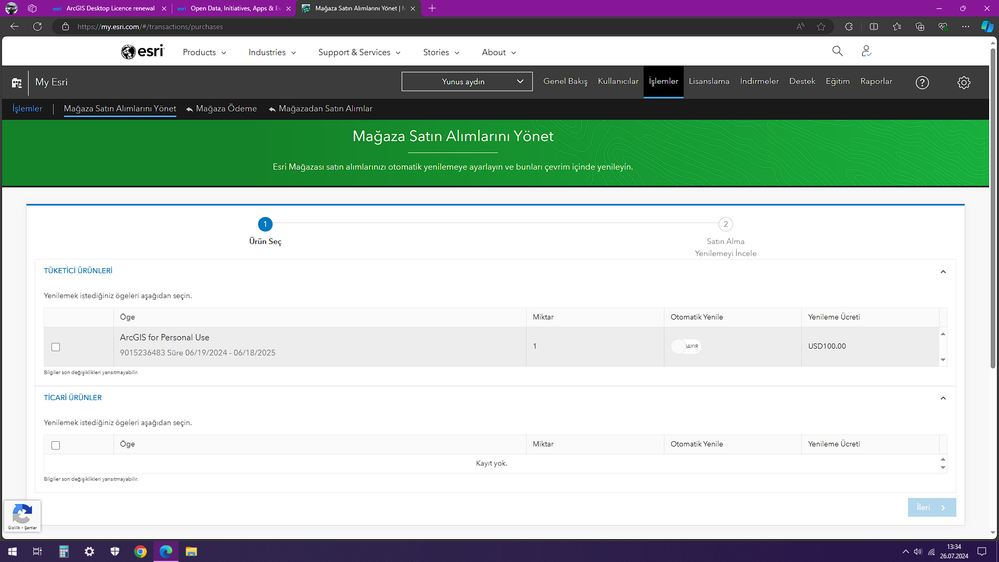
Task: Click the reCAPTCHA badge
Action: coord(22,515)
